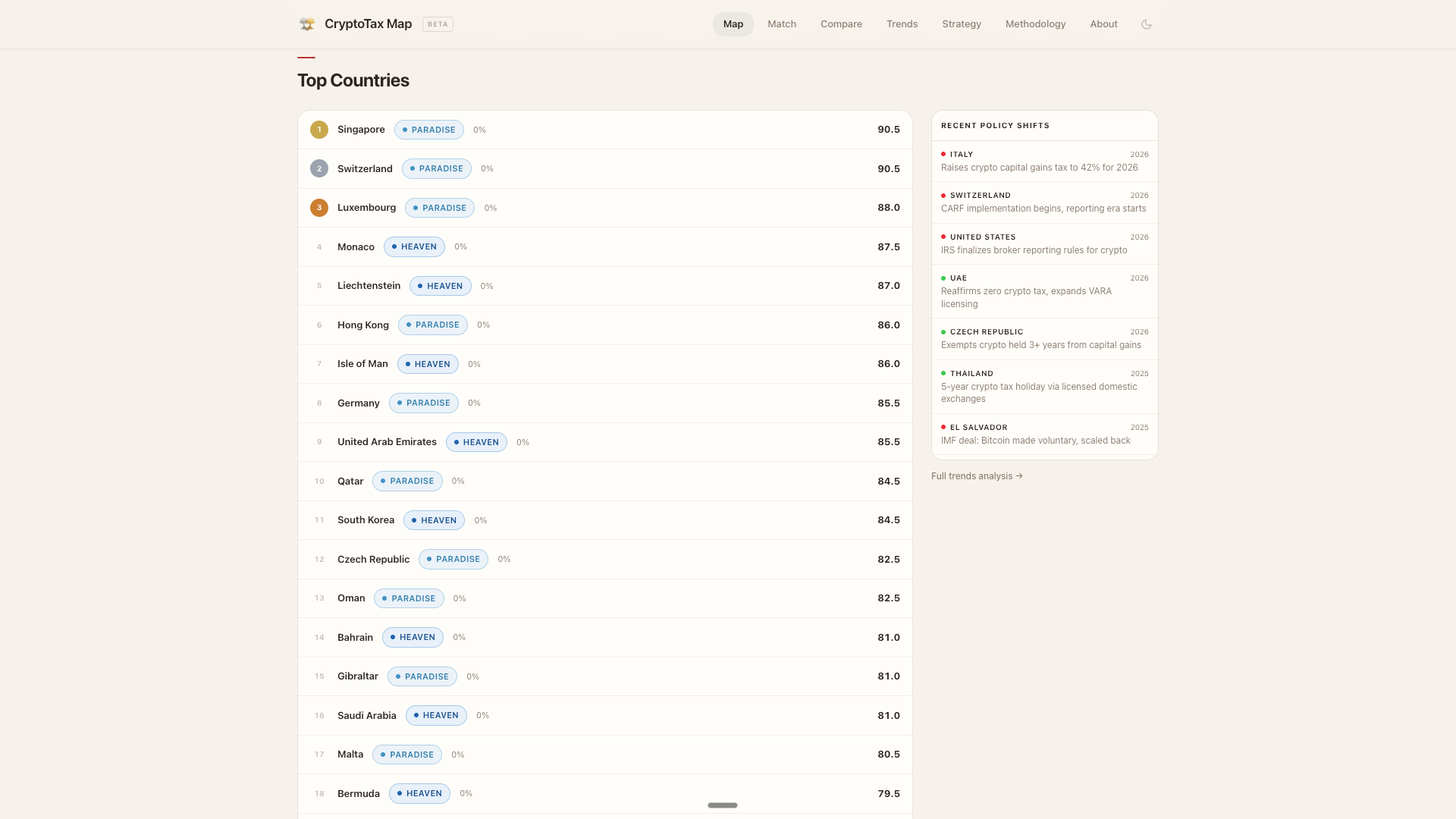Click Switzerland's silver rank 2 medal
Image resolution: width=1456 pixels, height=819 pixels.
point(319,168)
